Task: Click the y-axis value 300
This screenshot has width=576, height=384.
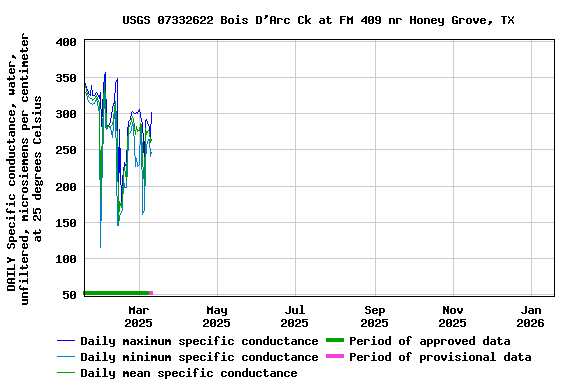Action: [66, 114]
